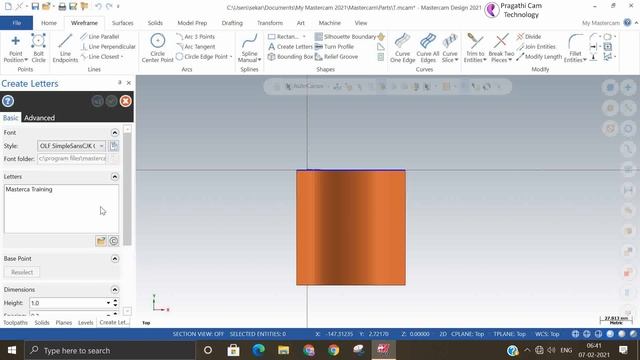Click the Windows Start button
This screenshot has height=360, width=640.
click(12, 350)
